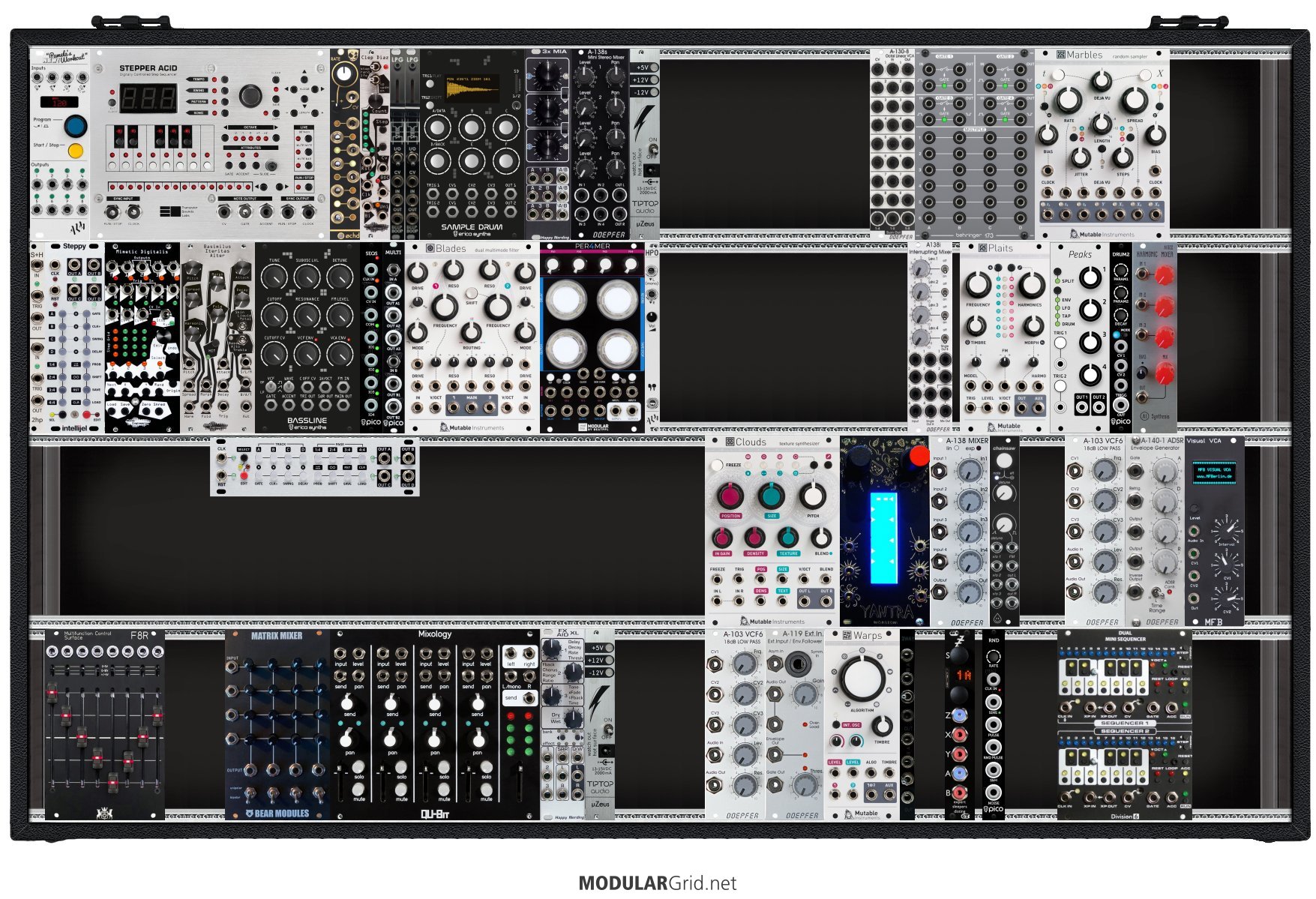
Task: Click the large black encoder on Stepper Acid
Action: [250, 96]
